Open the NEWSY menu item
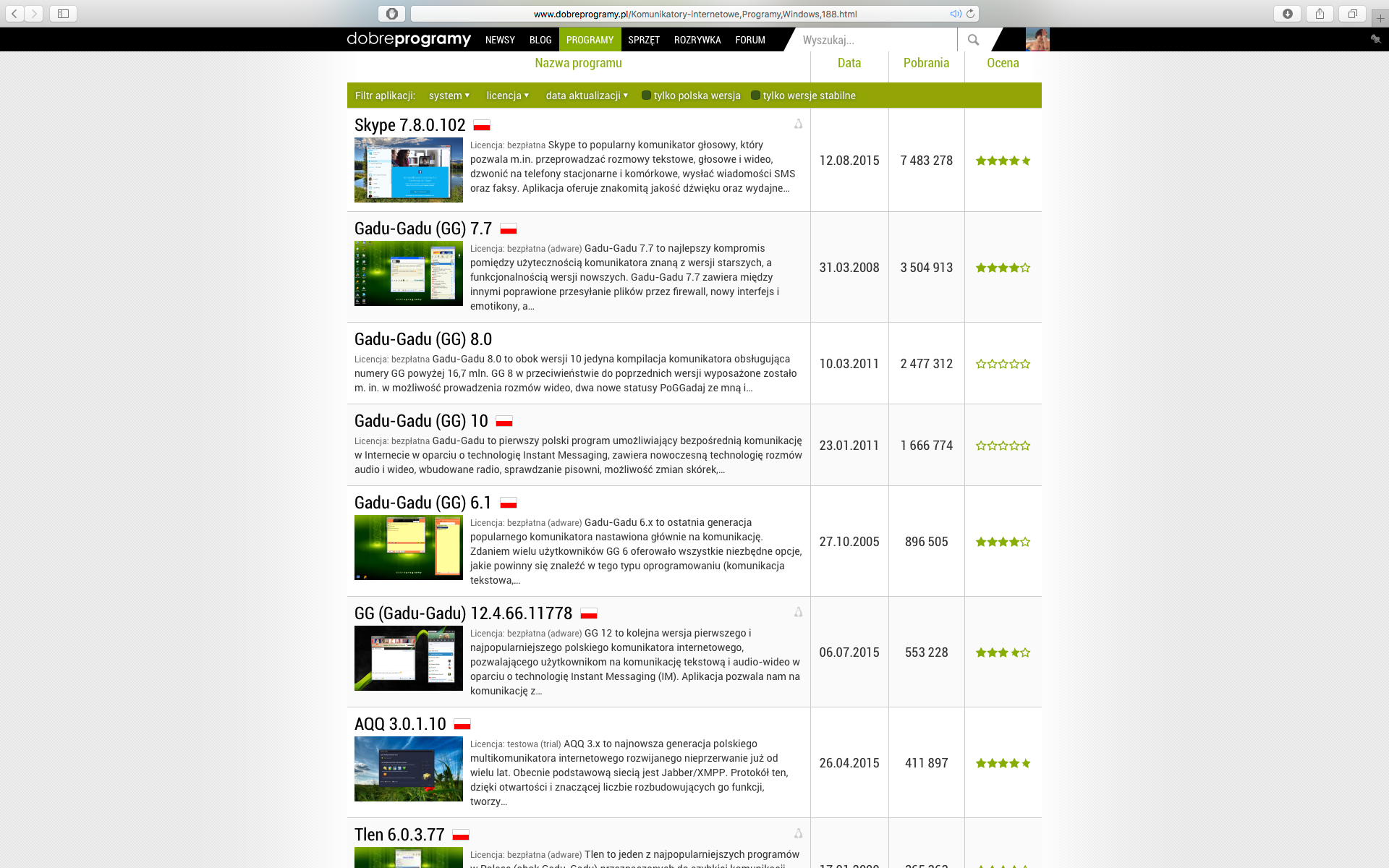 500,40
